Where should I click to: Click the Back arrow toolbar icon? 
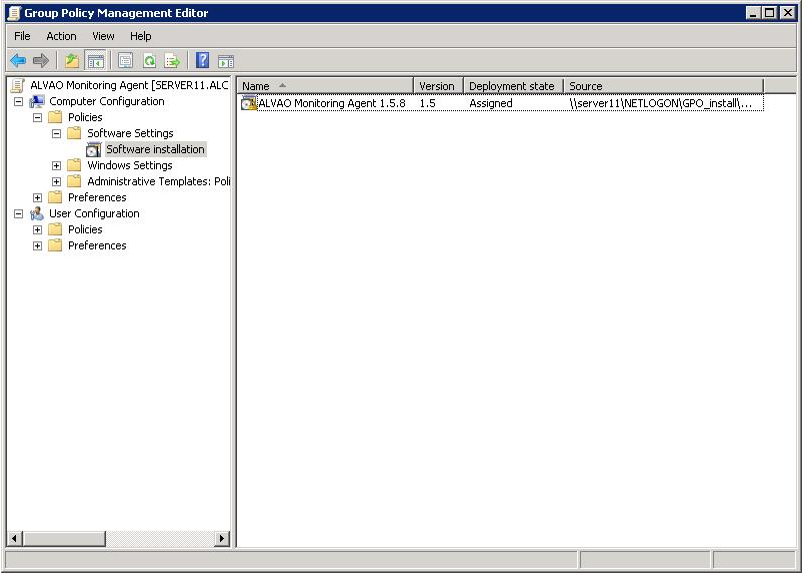[18, 61]
